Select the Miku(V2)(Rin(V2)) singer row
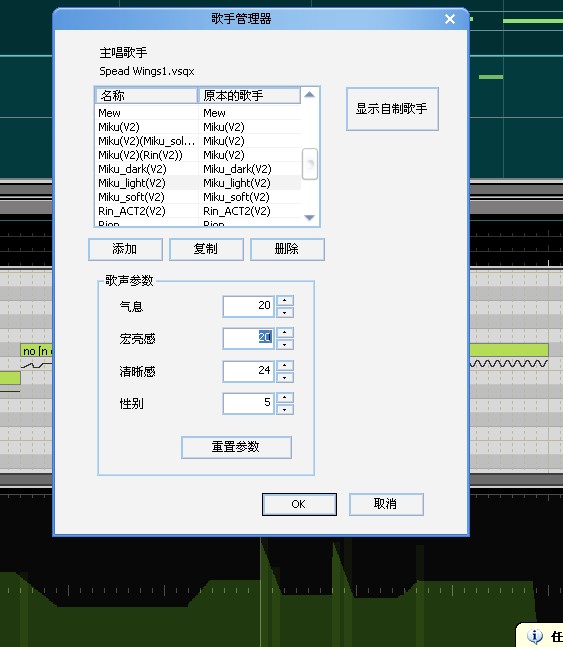The image size is (563, 647). tap(198, 155)
